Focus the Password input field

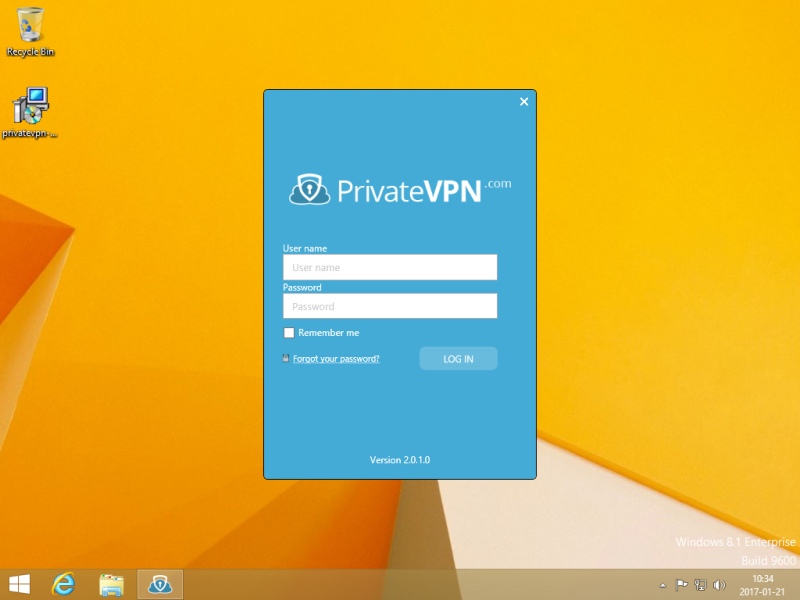pyautogui.click(x=390, y=306)
